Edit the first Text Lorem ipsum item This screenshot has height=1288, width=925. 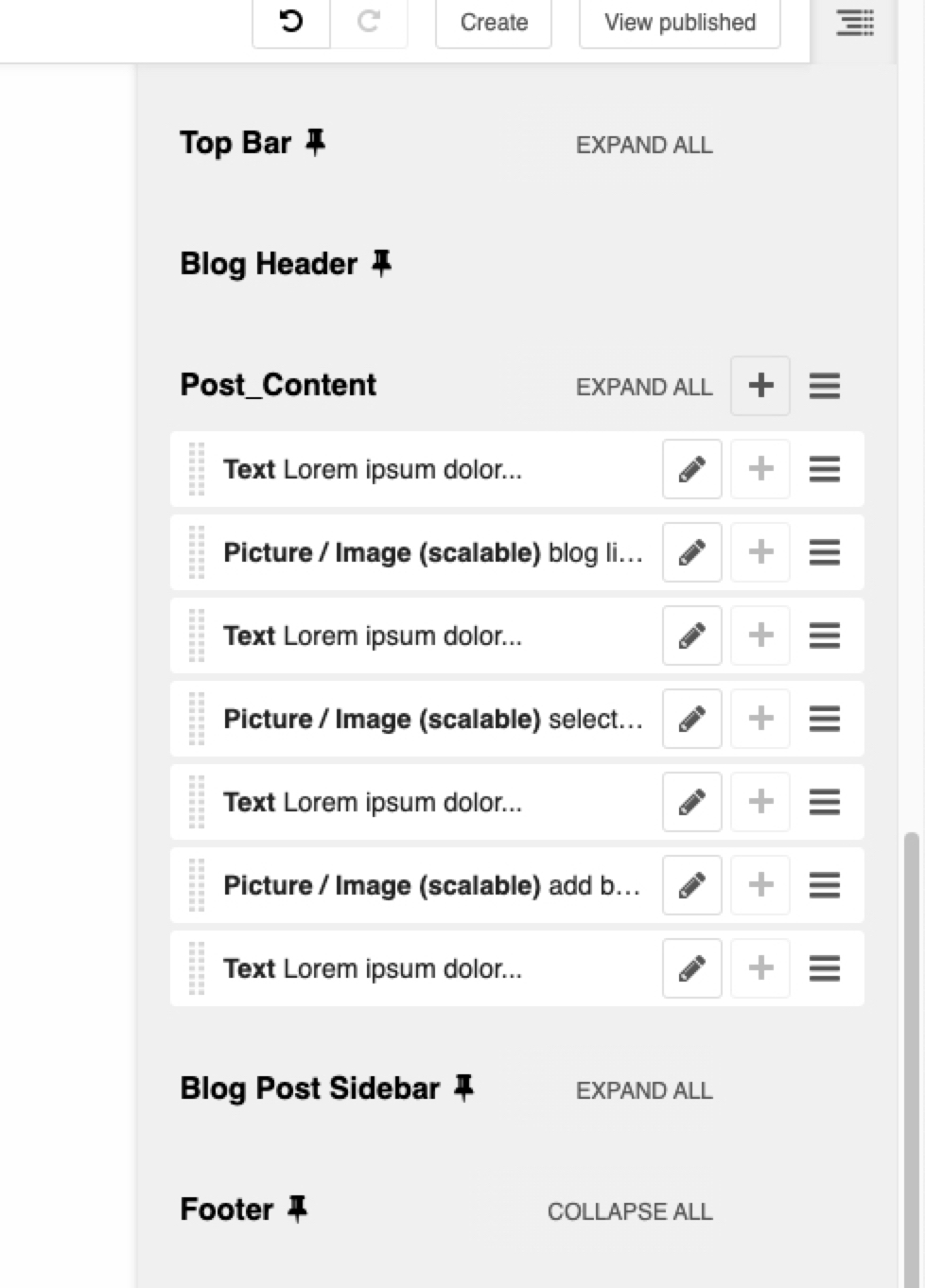[x=691, y=469]
